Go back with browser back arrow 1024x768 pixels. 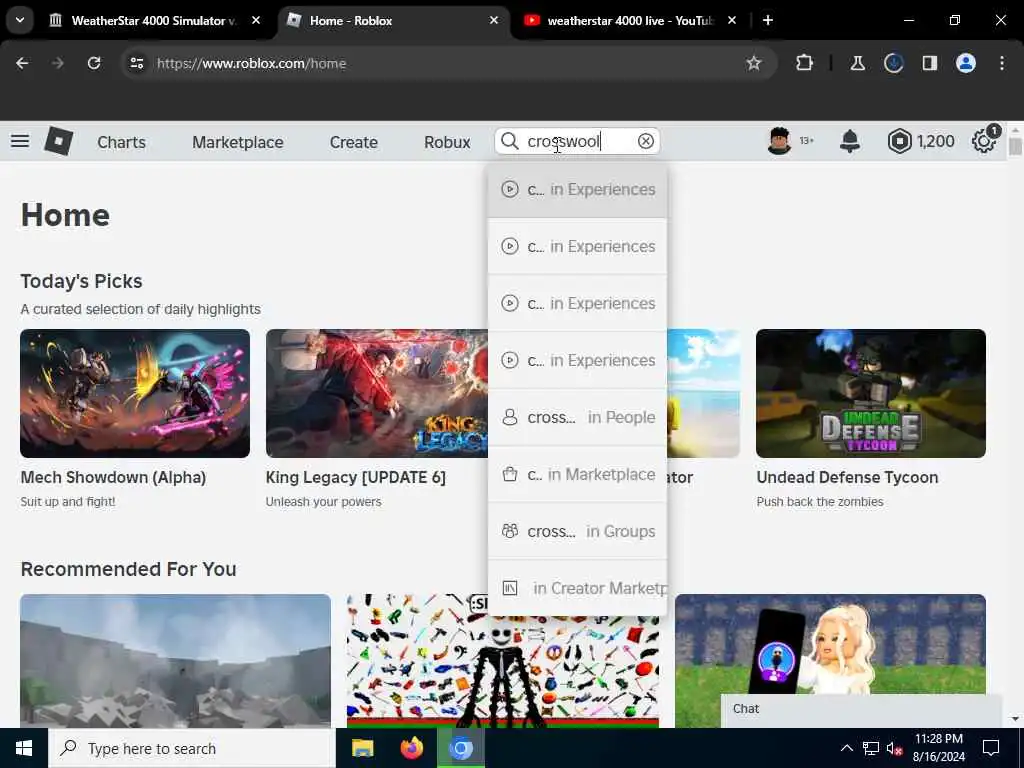coord(22,63)
